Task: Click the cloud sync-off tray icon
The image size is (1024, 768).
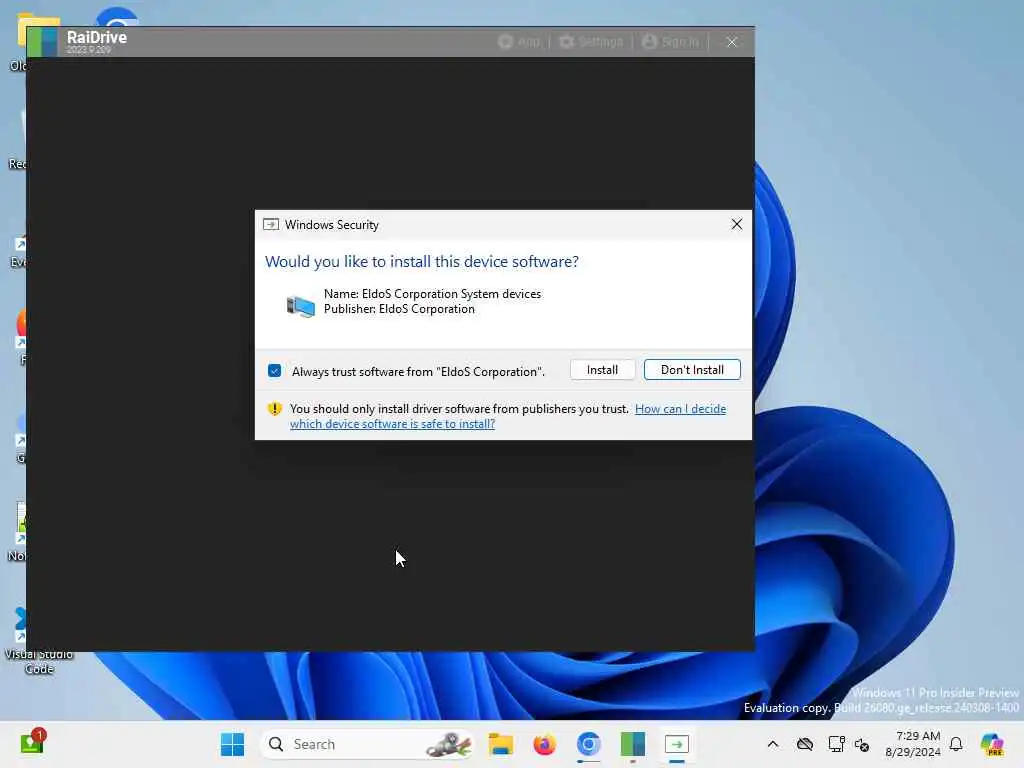Action: tap(805, 744)
